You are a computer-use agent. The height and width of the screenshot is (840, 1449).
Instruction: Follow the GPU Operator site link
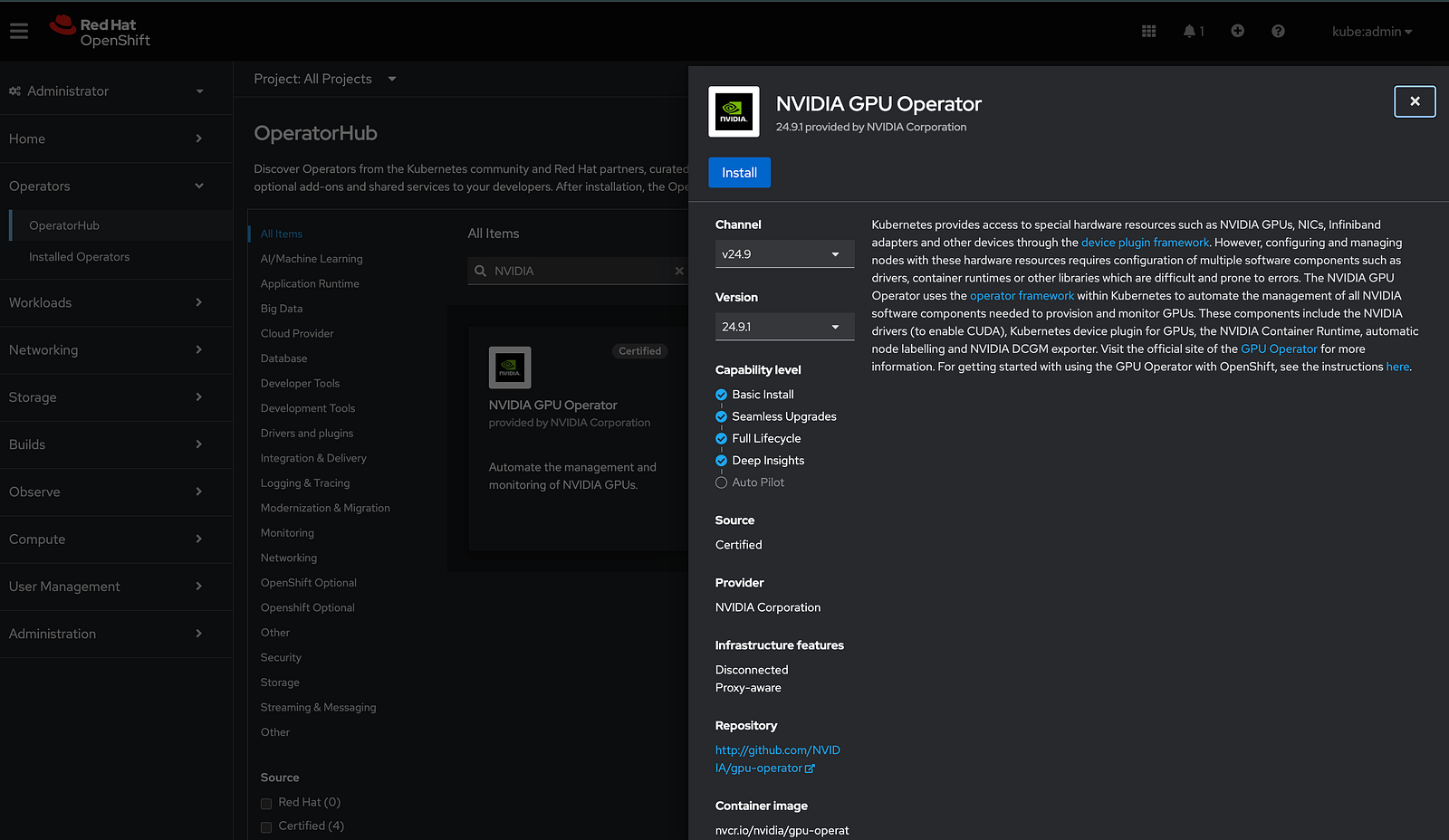pyautogui.click(x=1279, y=349)
